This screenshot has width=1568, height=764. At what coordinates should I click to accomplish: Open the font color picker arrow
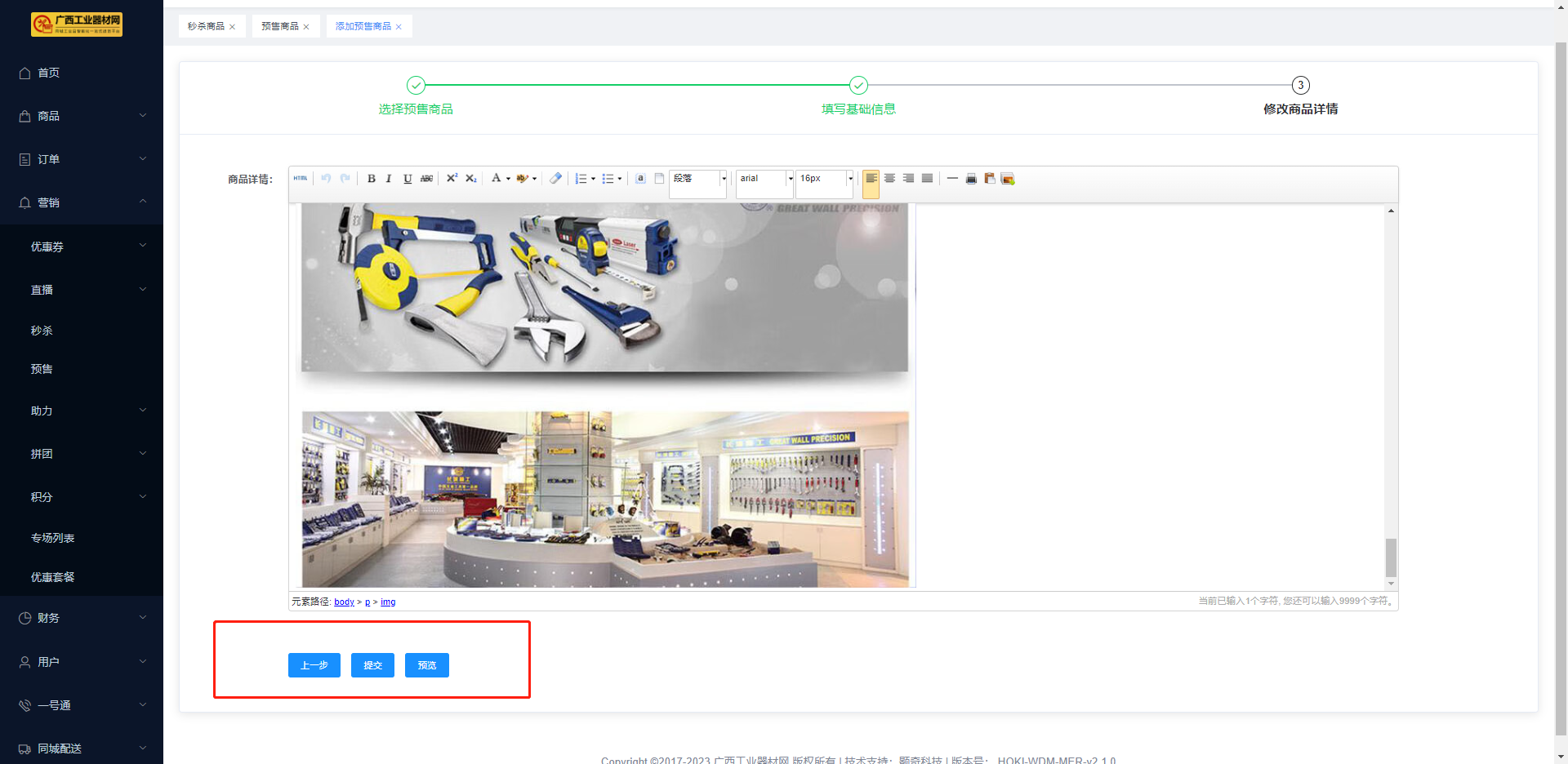point(508,179)
